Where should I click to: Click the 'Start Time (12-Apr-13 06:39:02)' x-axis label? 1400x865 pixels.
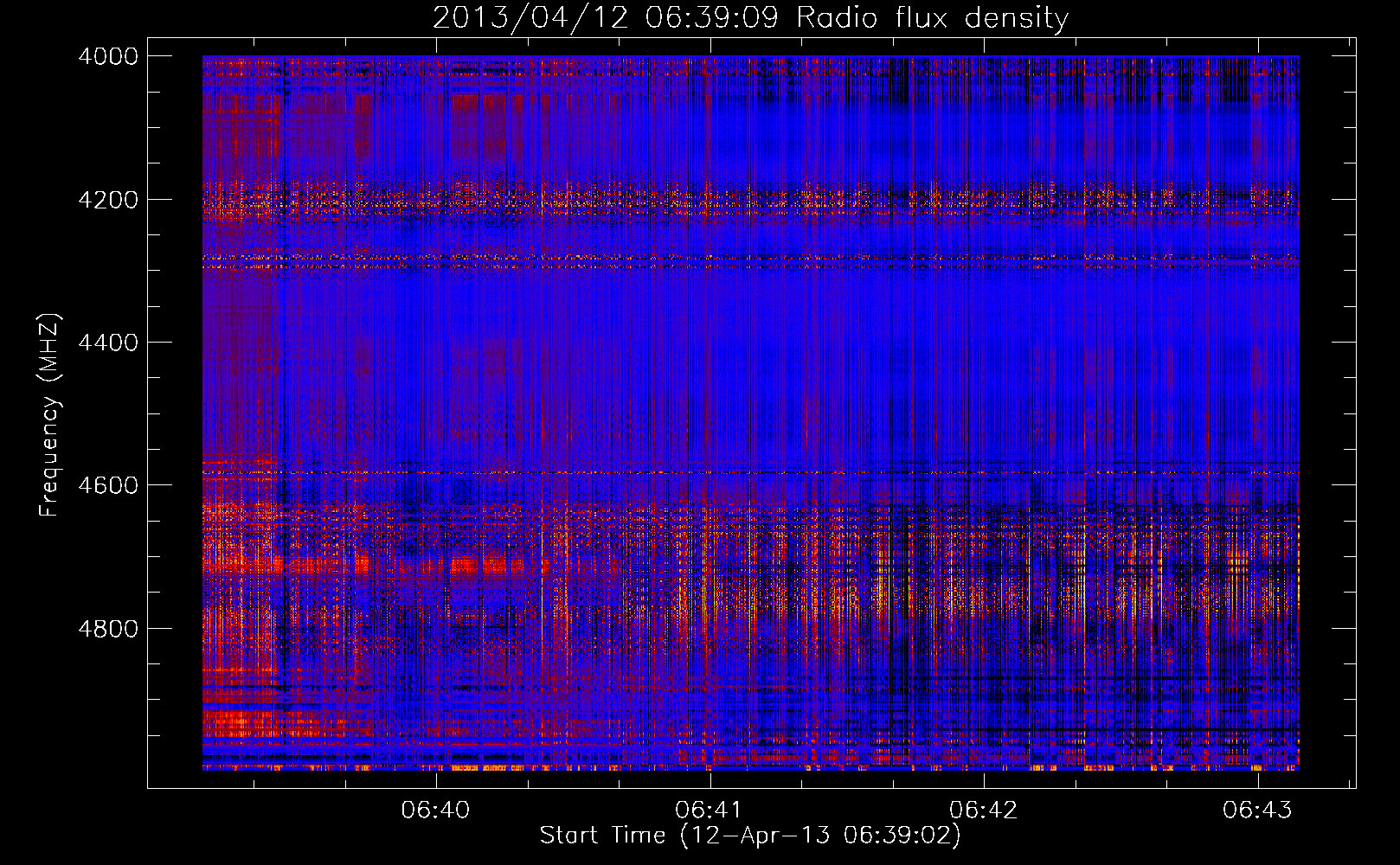750,836
